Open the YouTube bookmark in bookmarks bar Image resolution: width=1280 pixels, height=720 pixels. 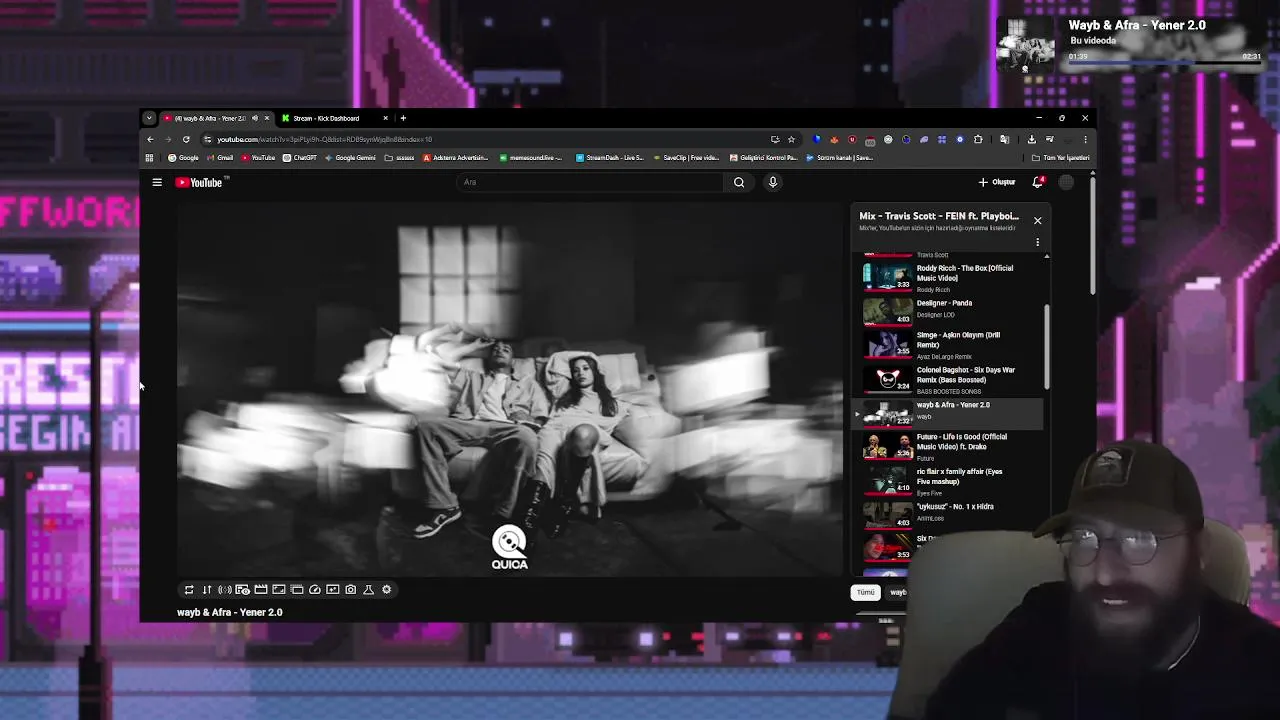click(258, 158)
